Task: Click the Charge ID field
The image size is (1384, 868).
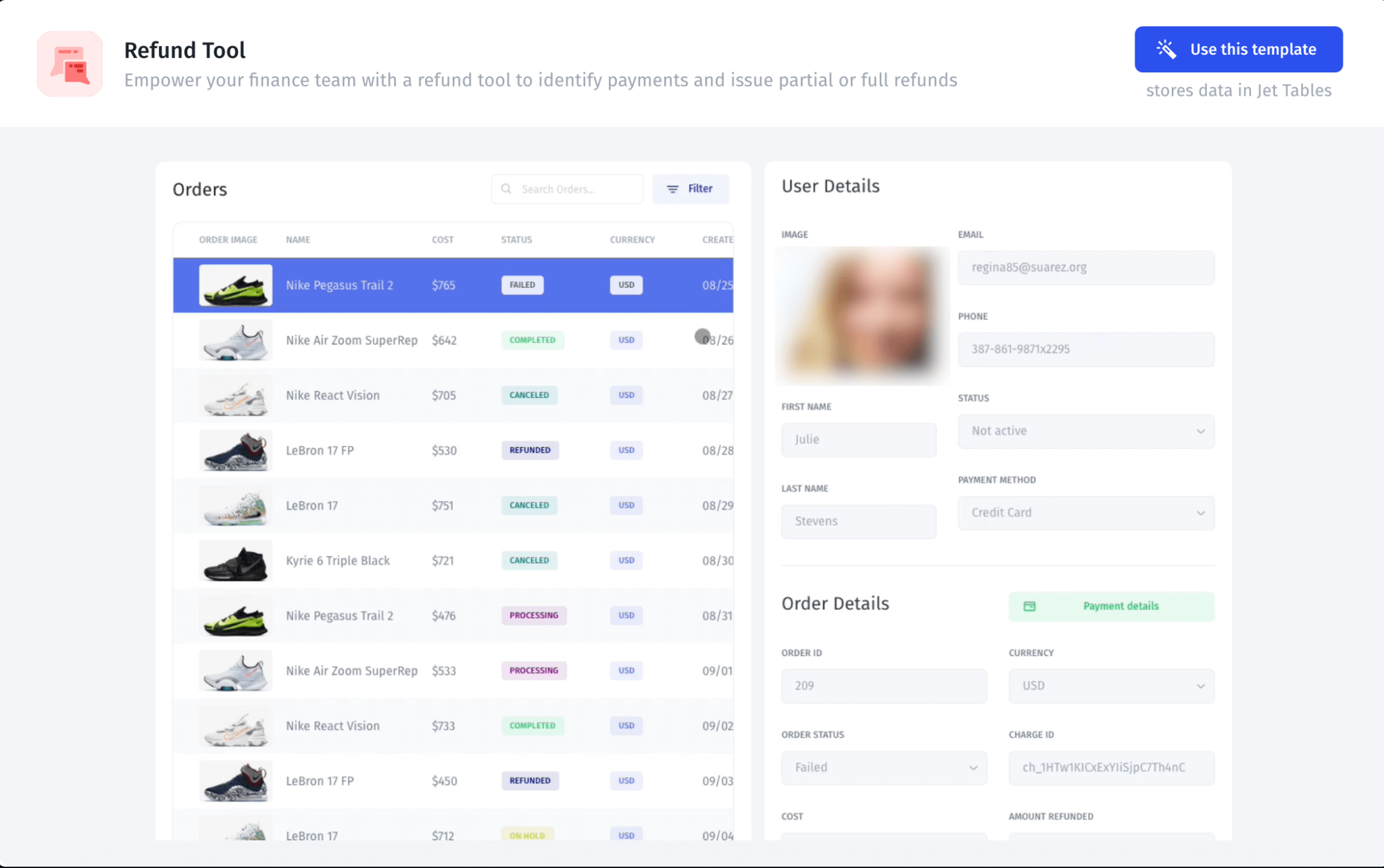Action: (x=1111, y=767)
